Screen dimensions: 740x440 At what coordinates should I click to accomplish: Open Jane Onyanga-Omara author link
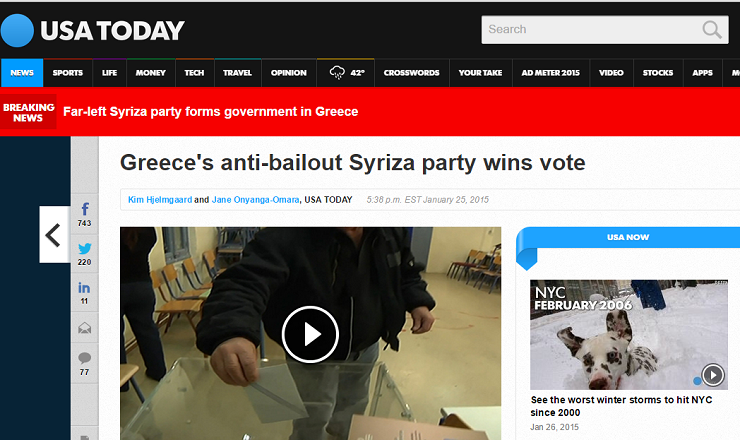(255, 200)
